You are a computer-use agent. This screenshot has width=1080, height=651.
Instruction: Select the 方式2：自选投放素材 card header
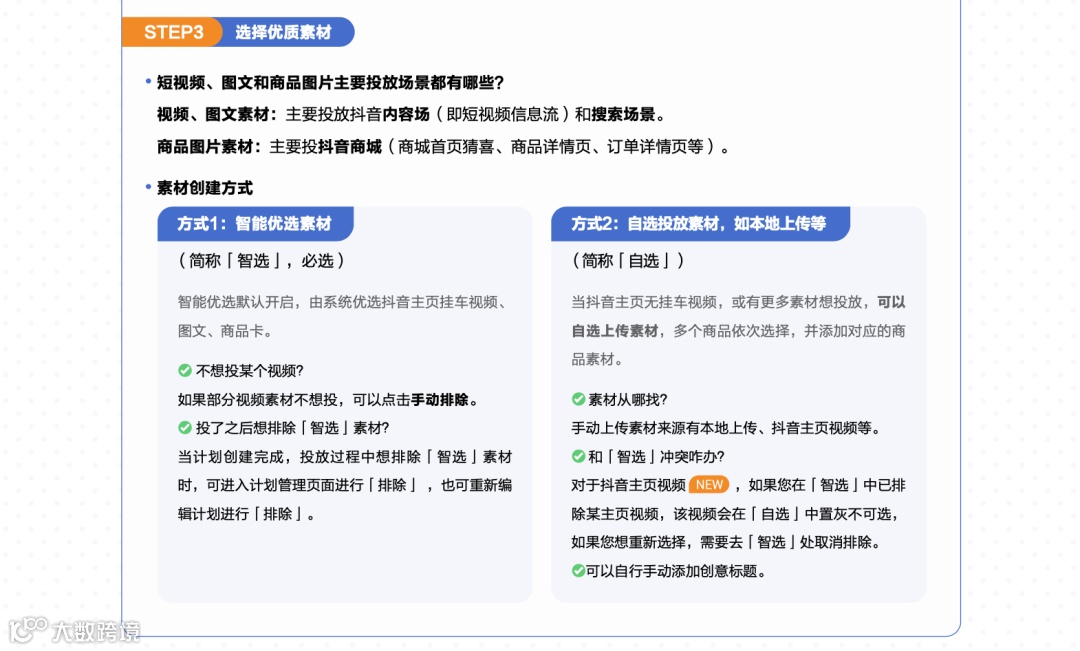(700, 224)
